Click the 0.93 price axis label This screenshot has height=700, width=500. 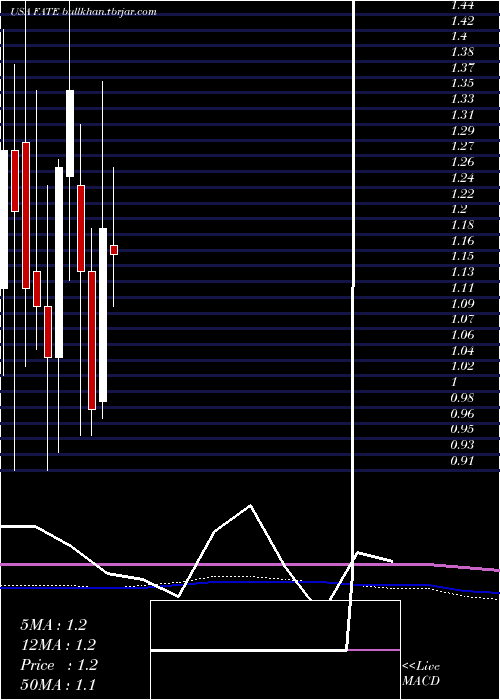pos(462,446)
